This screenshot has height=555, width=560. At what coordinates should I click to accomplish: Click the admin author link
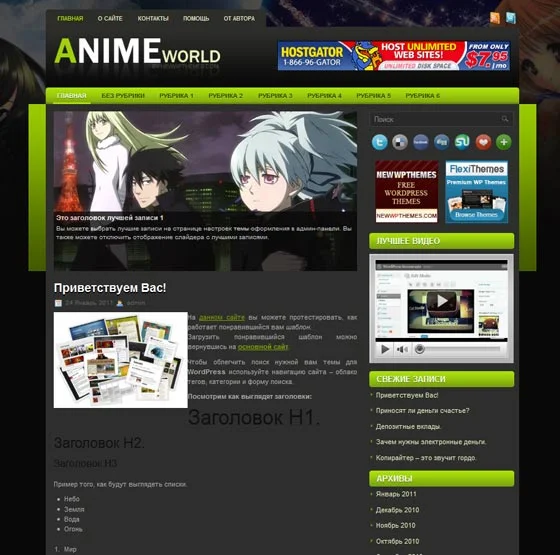(x=136, y=303)
